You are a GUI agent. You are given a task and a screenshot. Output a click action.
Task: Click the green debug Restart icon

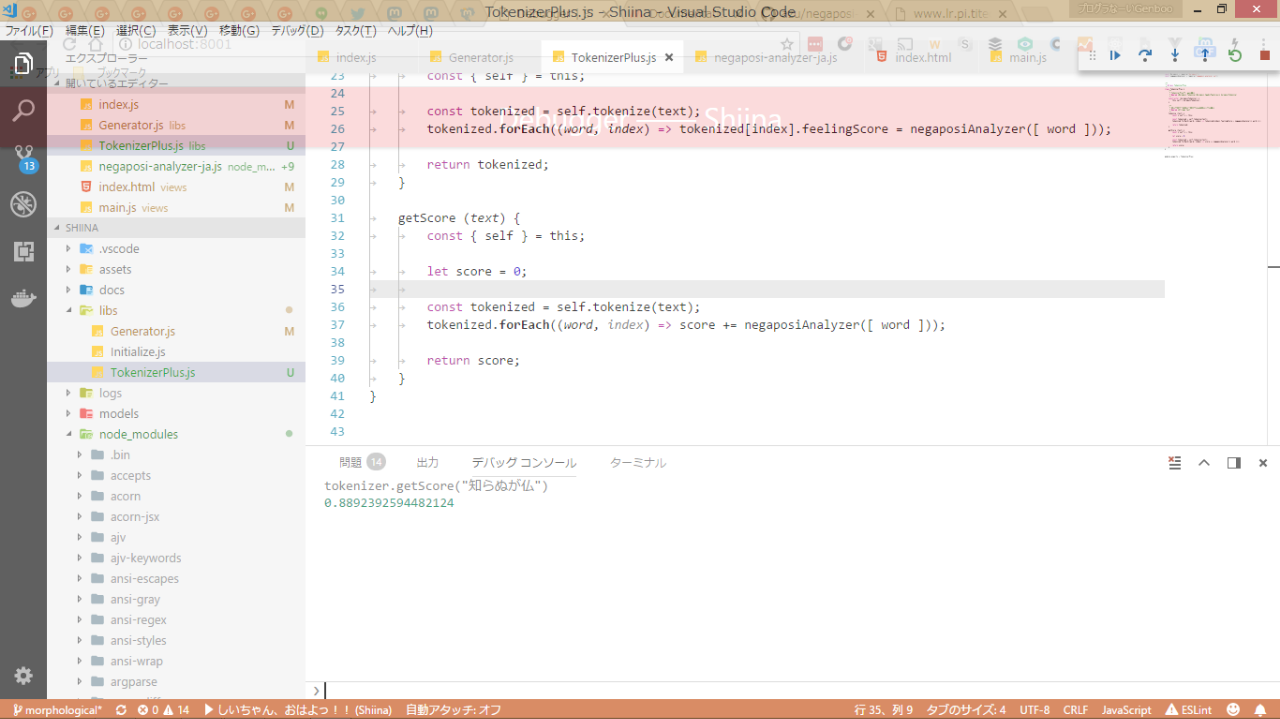1235,55
